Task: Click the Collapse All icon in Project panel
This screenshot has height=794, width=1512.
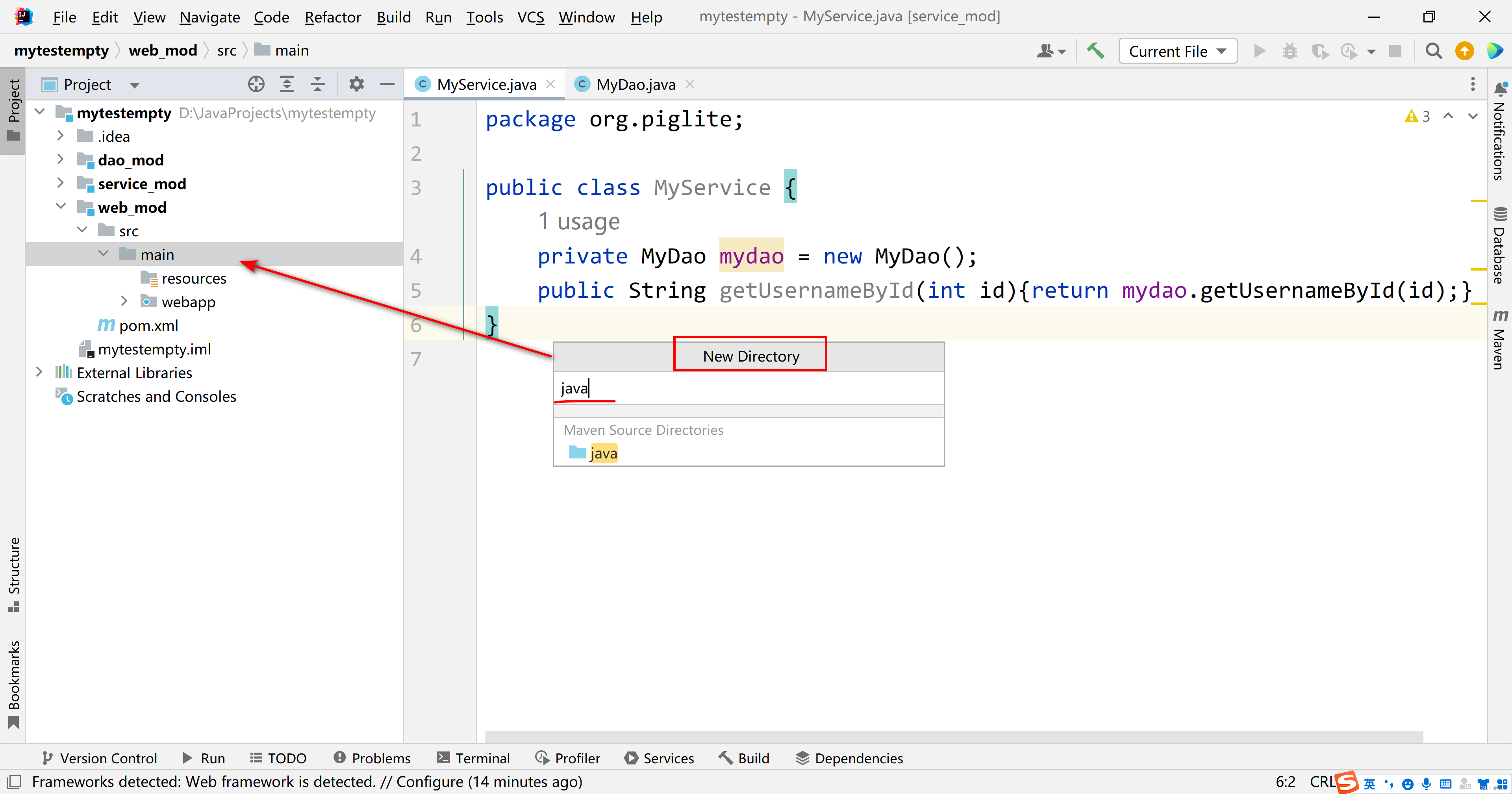Action: [x=317, y=85]
